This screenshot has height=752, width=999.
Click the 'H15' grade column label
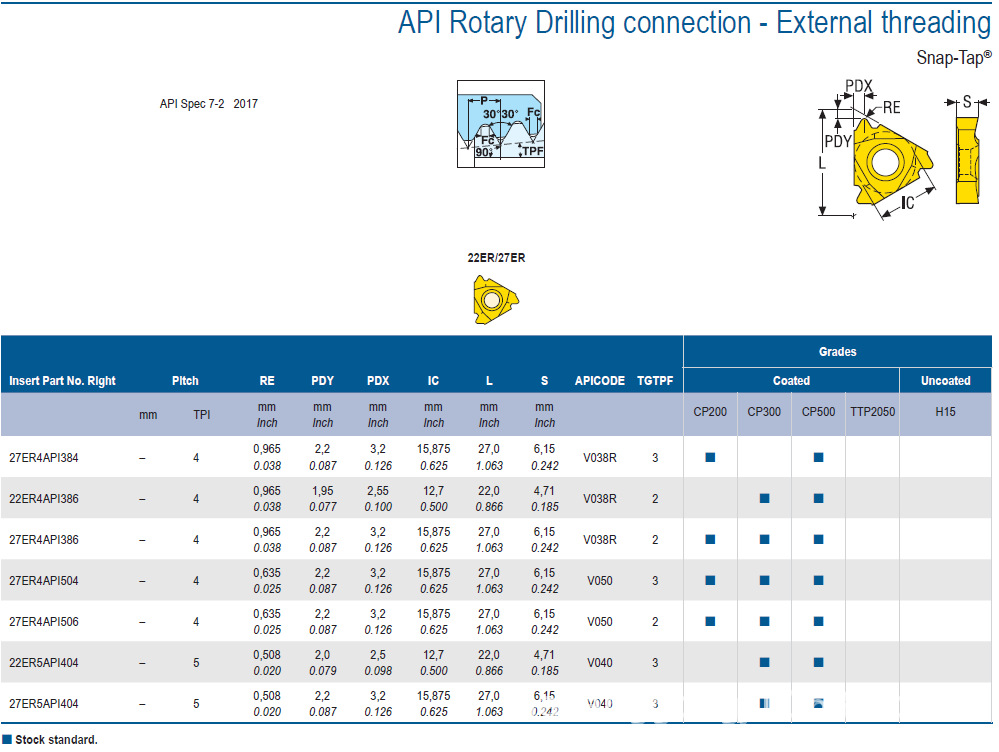(945, 412)
